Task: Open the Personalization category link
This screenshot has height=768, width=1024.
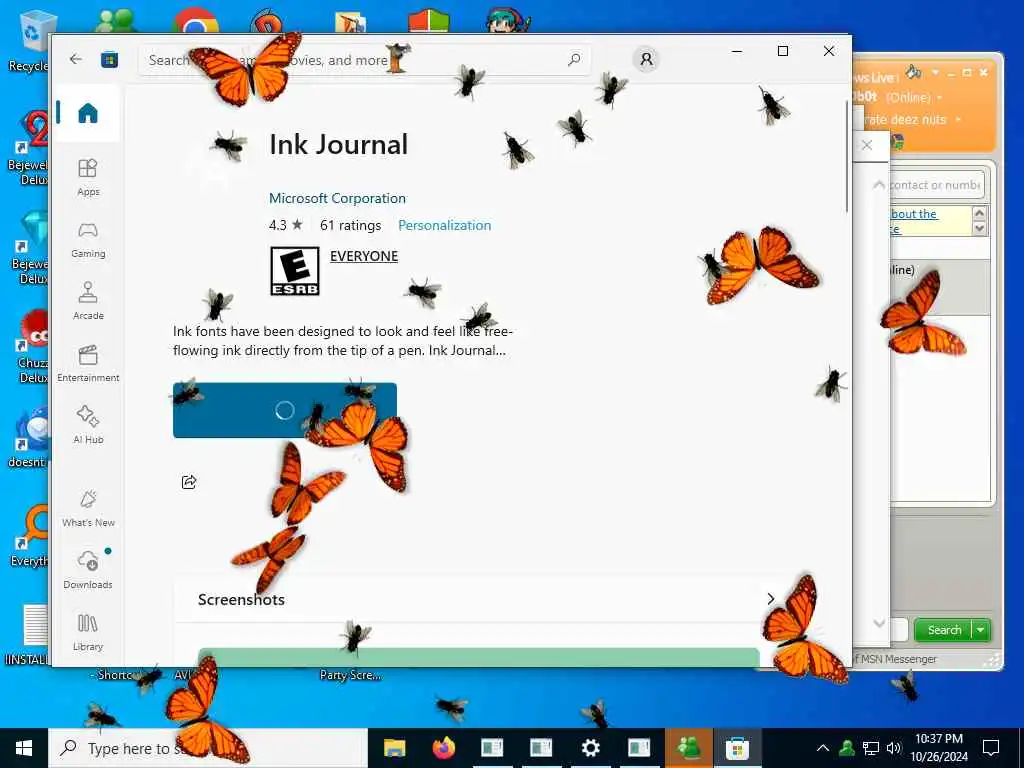Action: (x=444, y=225)
